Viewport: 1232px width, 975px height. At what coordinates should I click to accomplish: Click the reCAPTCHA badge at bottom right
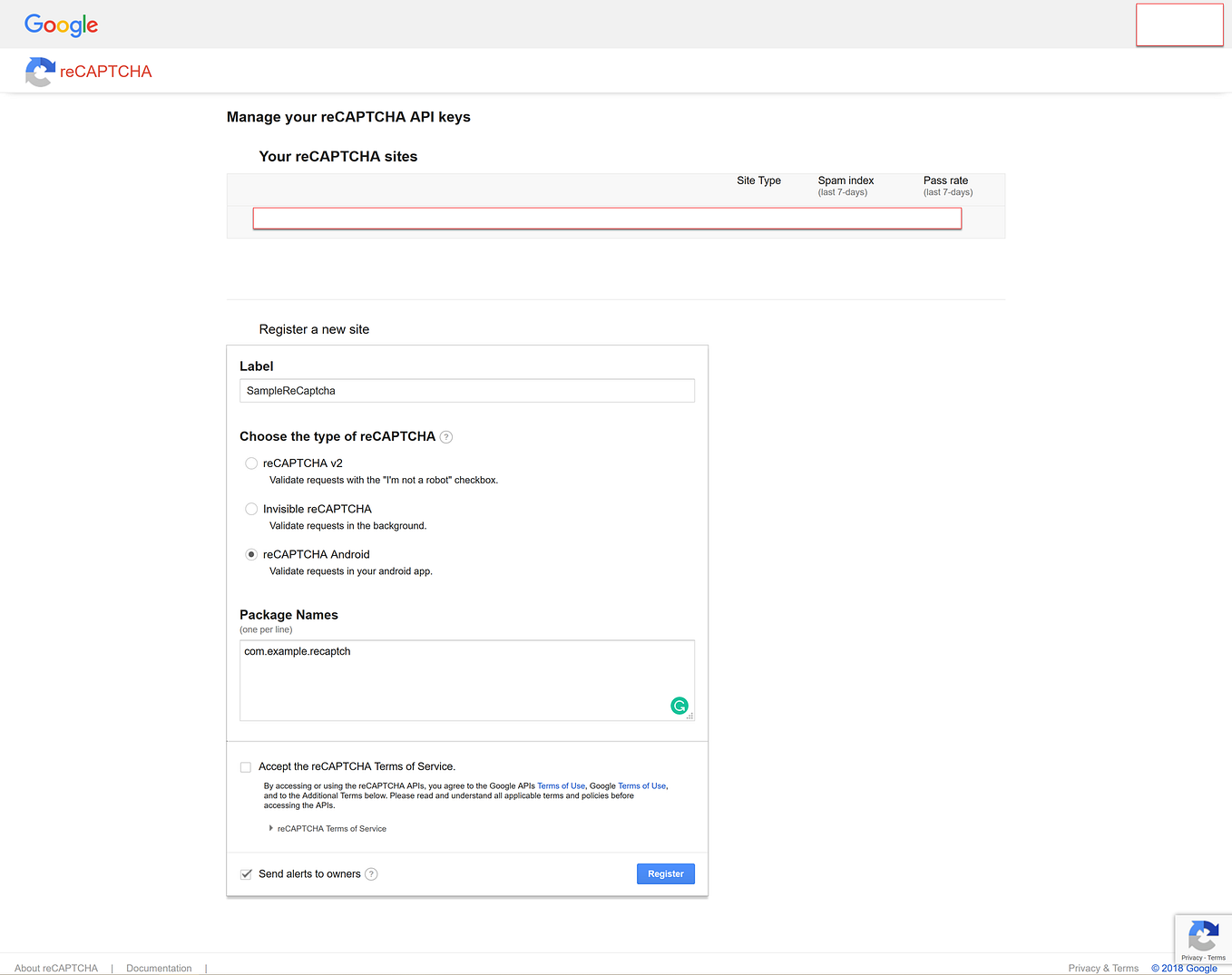point(1203,939)
